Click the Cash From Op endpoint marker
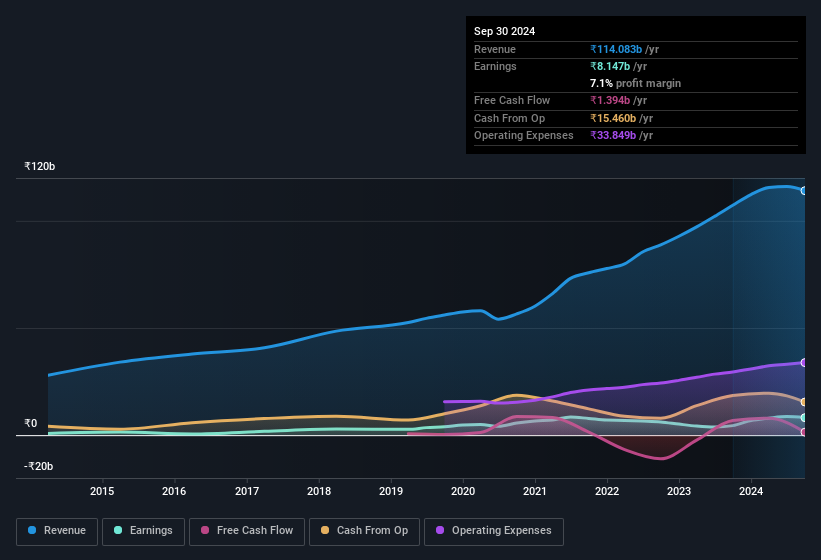821x560 pixels. click(804, 402)
